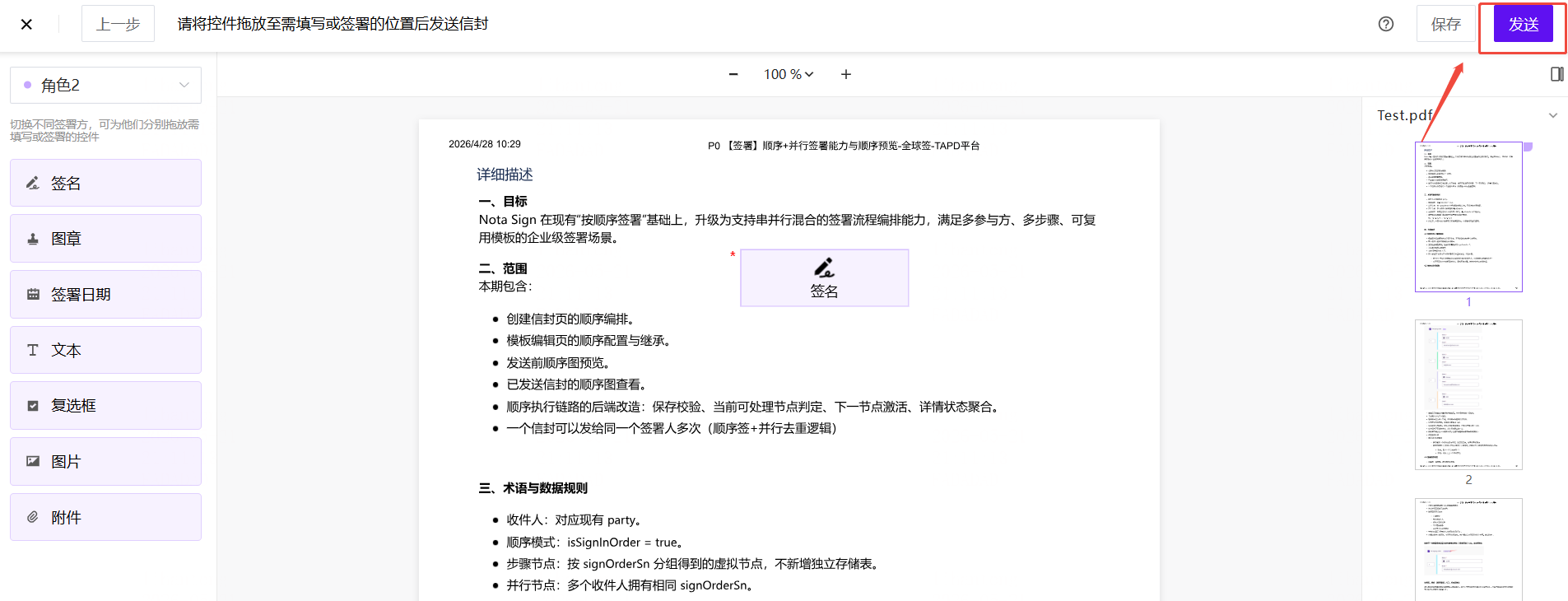Screen dimensions: 1568x601
Task: Click the pen icon of 签名
Action: (33, 183)
